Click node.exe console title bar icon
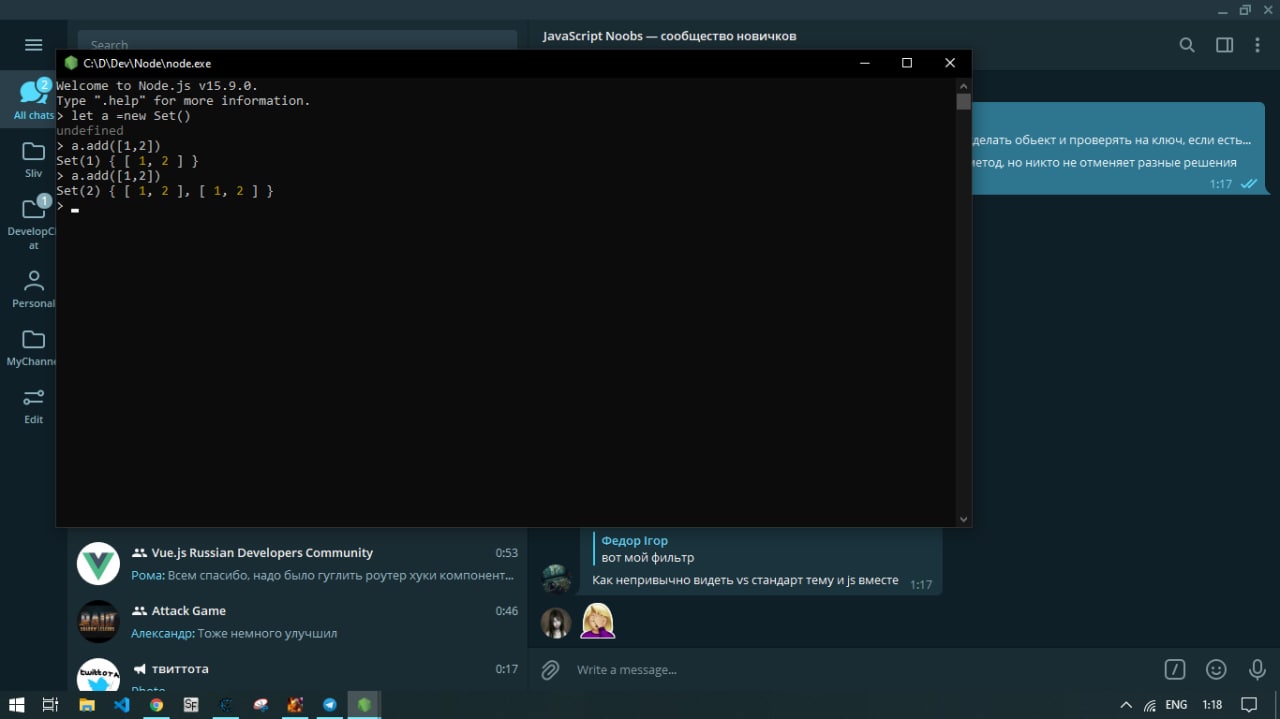Screen dimensions: 1280x719 point(71,63)
